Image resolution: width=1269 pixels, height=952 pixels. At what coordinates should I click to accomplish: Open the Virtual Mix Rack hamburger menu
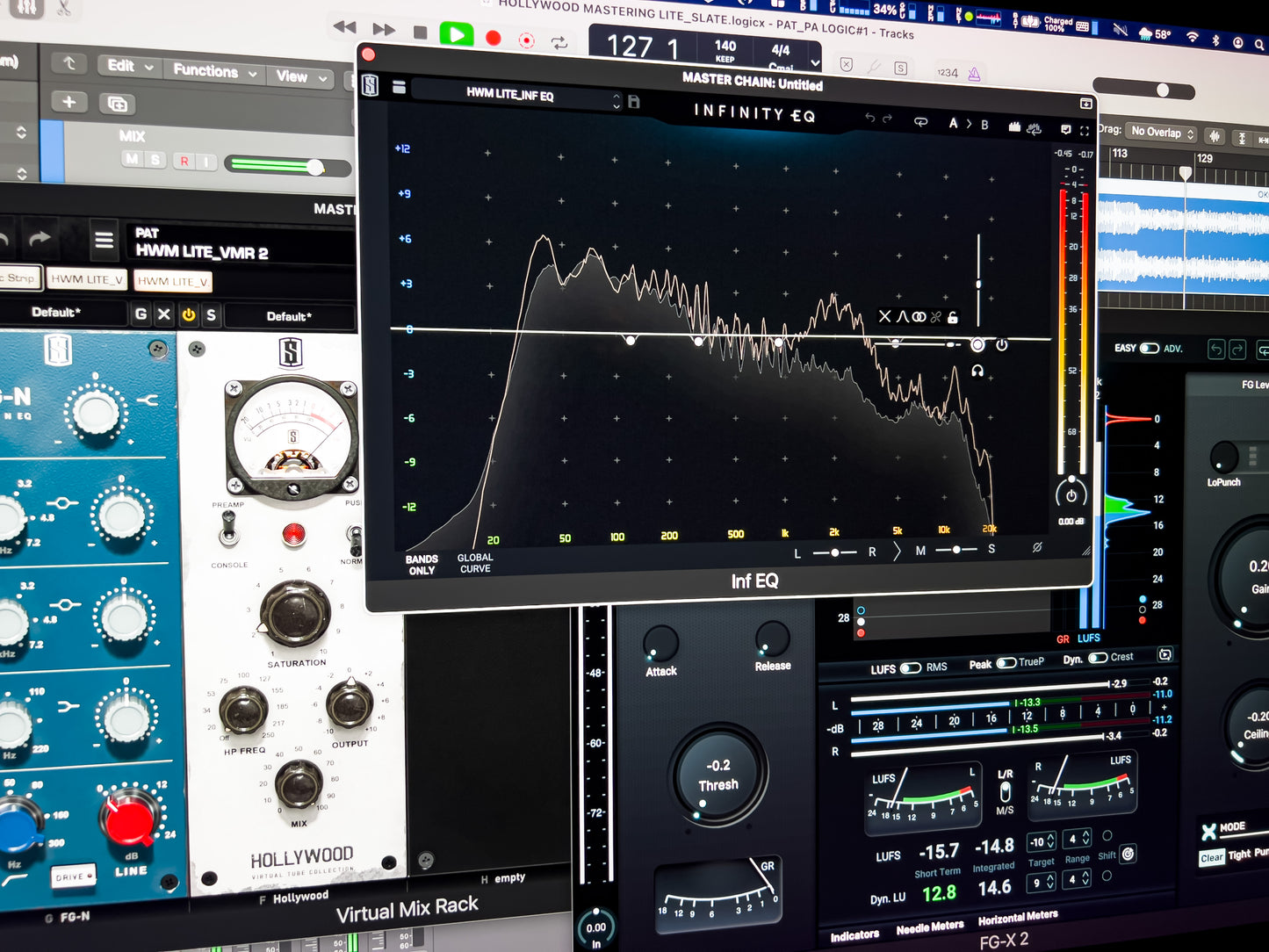pos(104,239)
